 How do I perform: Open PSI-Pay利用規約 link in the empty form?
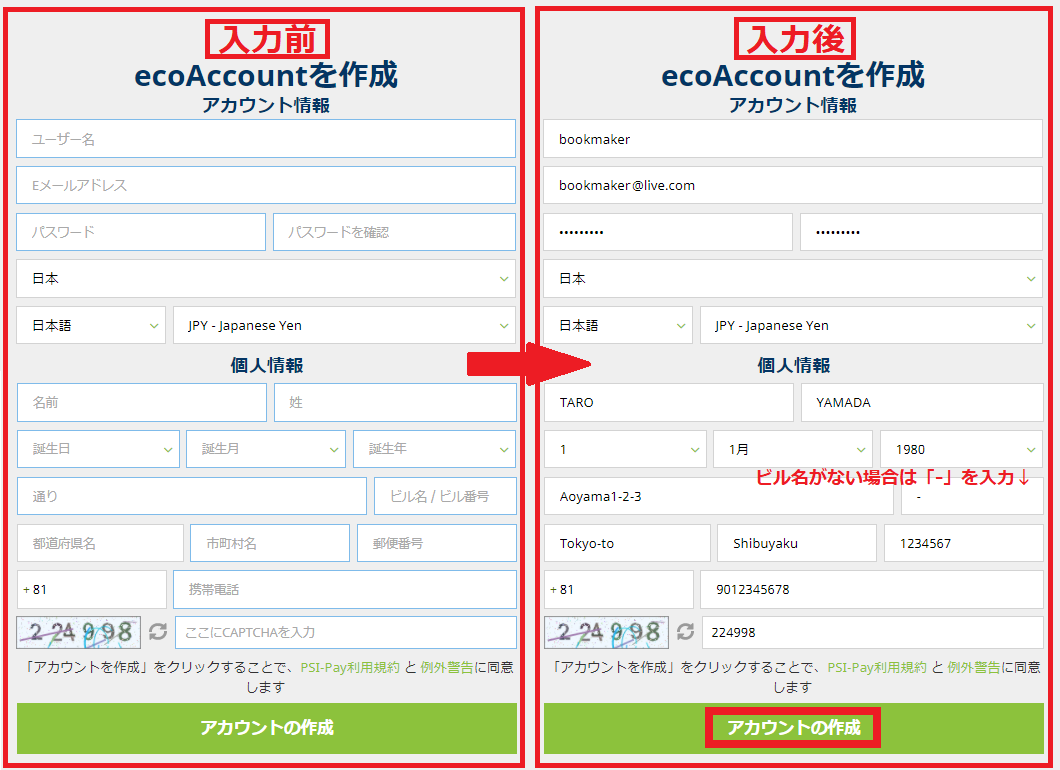(350, 667)
